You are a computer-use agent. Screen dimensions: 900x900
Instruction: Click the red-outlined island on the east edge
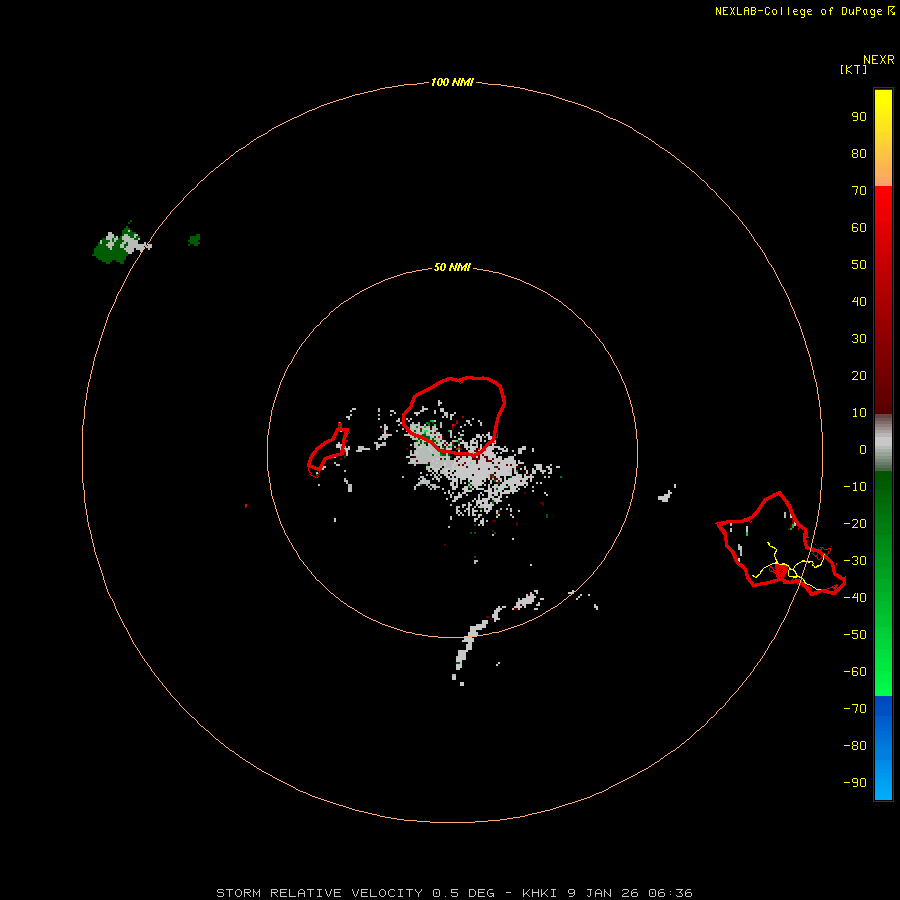pyautogui.click(x=781, y=544)
